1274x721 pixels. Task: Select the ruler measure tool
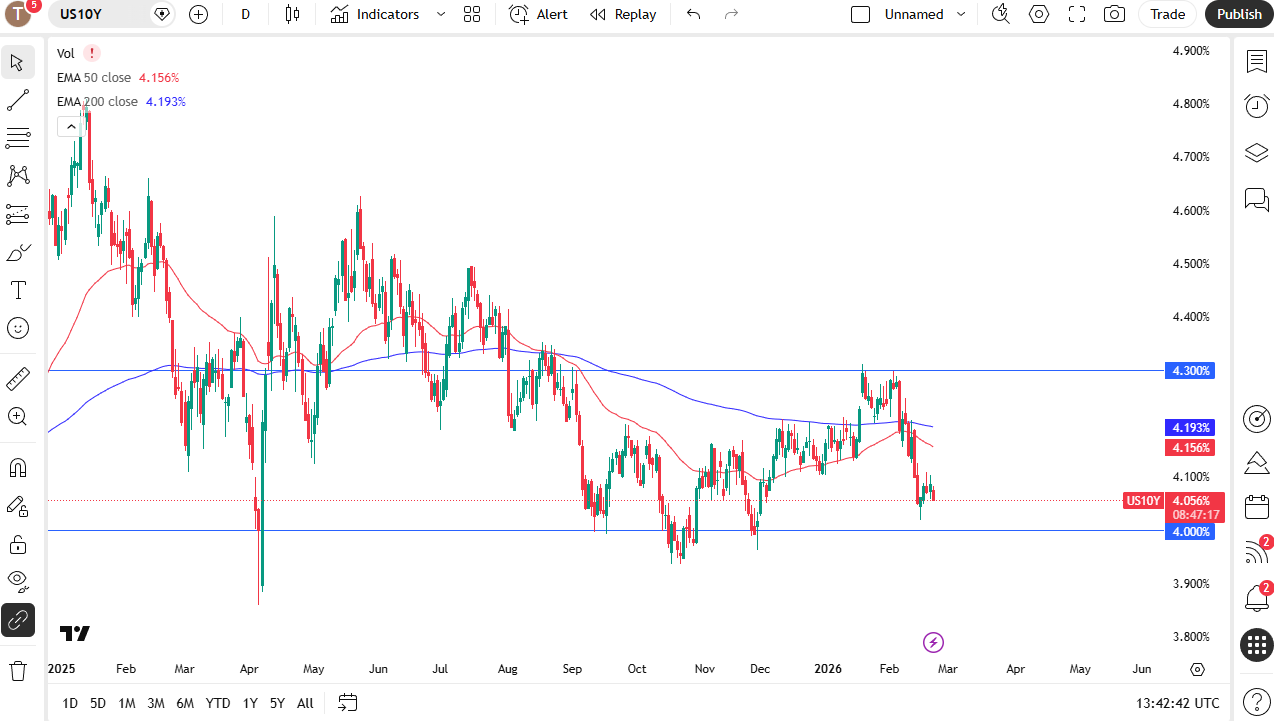[18, 378]
